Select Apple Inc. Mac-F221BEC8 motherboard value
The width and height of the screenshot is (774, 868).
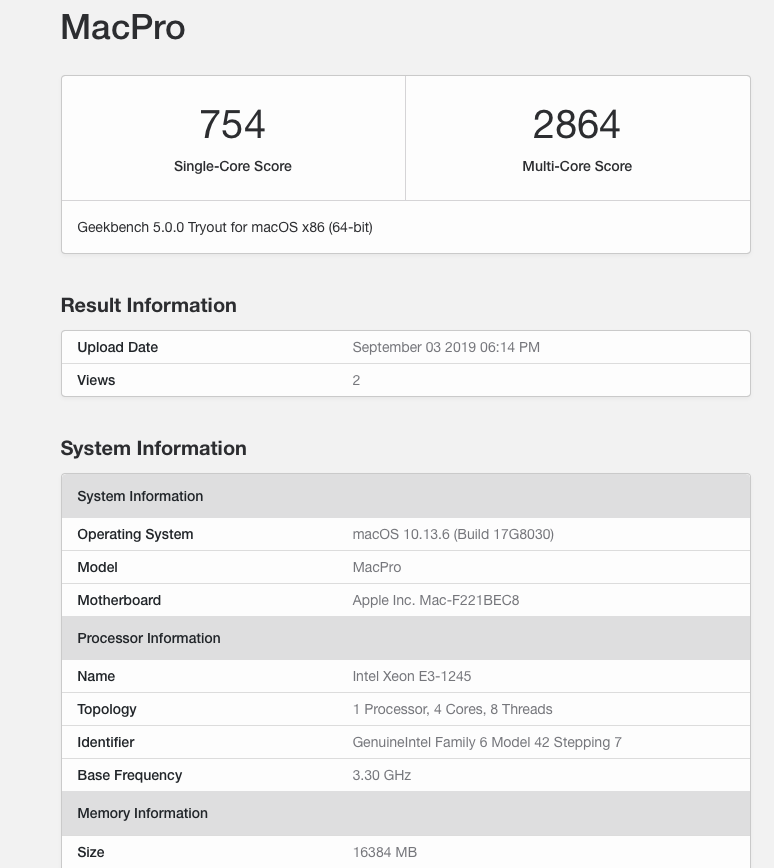(x=436, y=600)
